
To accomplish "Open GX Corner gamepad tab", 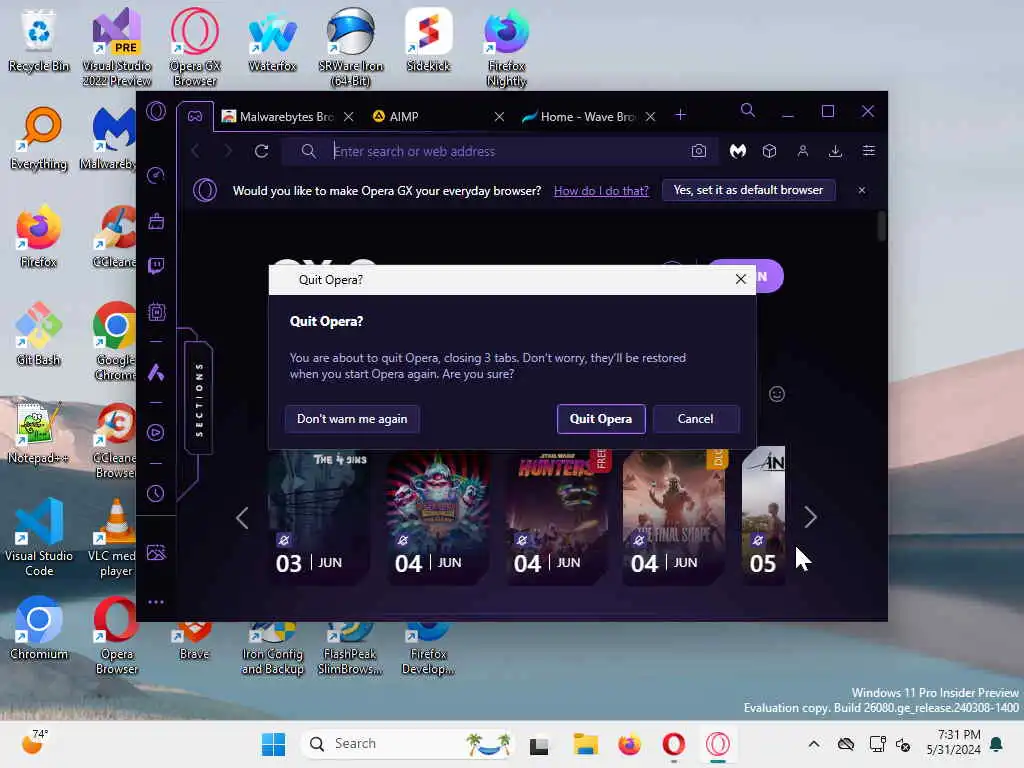I will coord(195,116).
